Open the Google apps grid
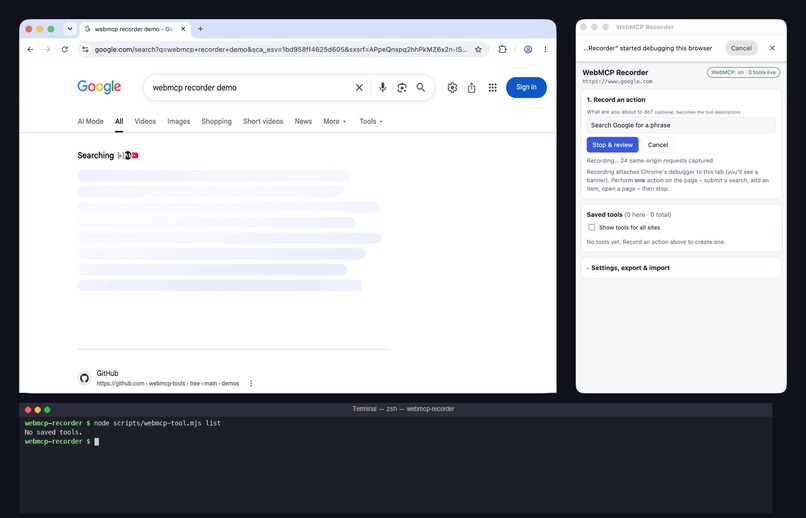 [x=492, y=87]
